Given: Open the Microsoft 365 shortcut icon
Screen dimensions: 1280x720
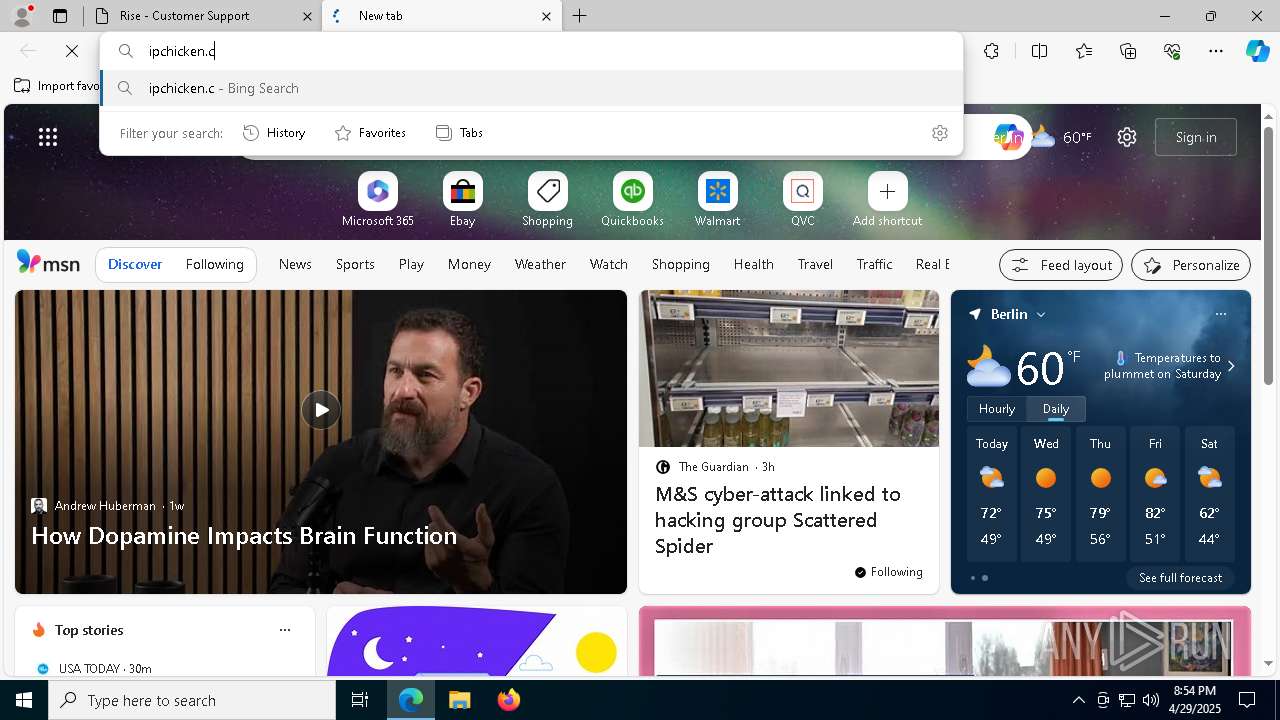Looking at the screenshot, I should pos(377,191).
